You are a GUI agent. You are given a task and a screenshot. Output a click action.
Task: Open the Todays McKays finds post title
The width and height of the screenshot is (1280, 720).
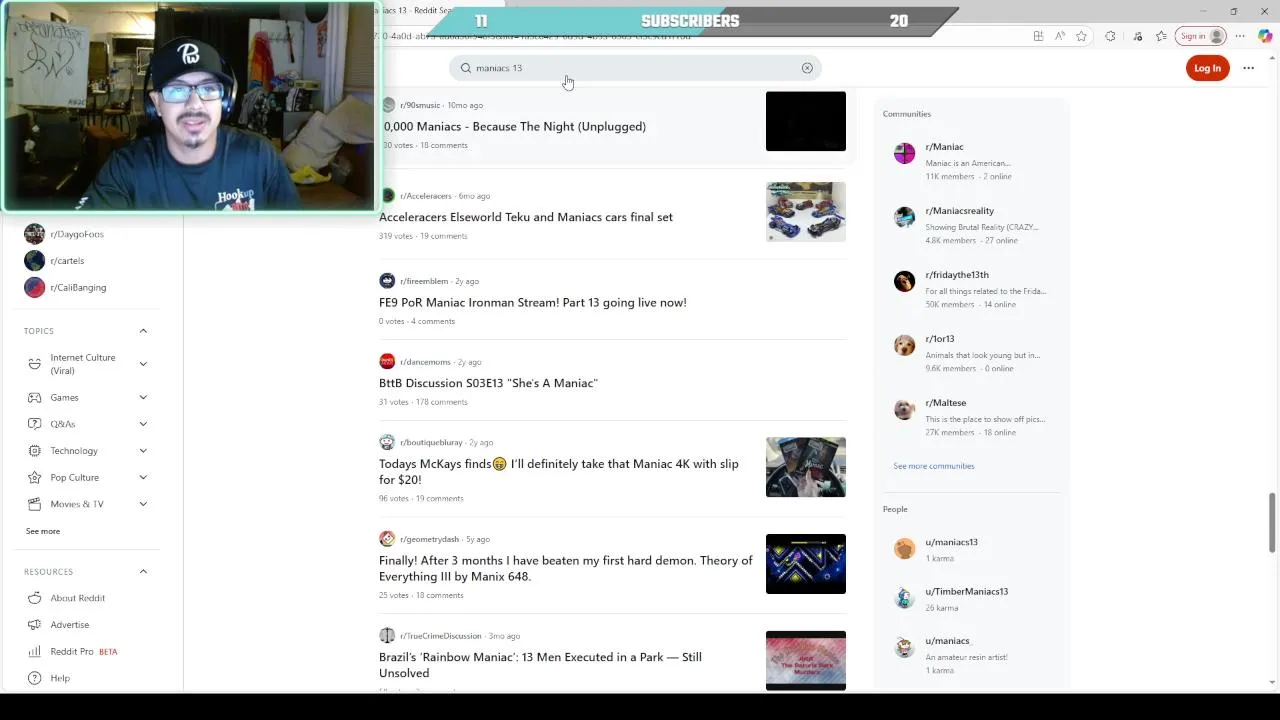559,472
